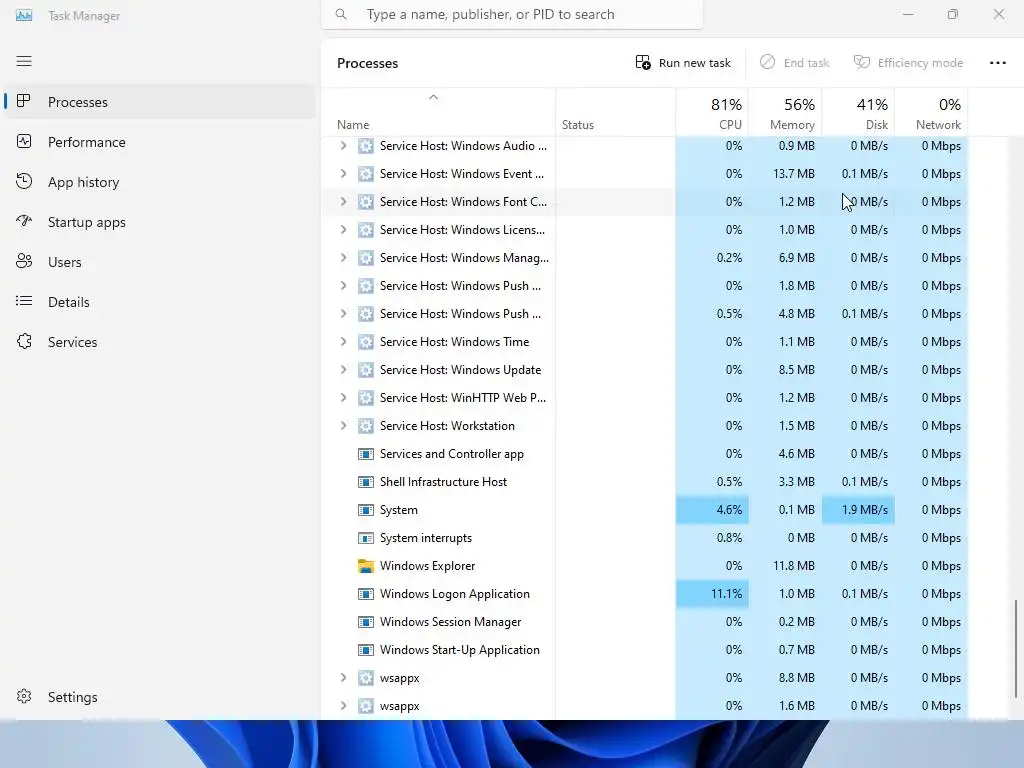Select the Windows Explorer process row

coord(645,566)
